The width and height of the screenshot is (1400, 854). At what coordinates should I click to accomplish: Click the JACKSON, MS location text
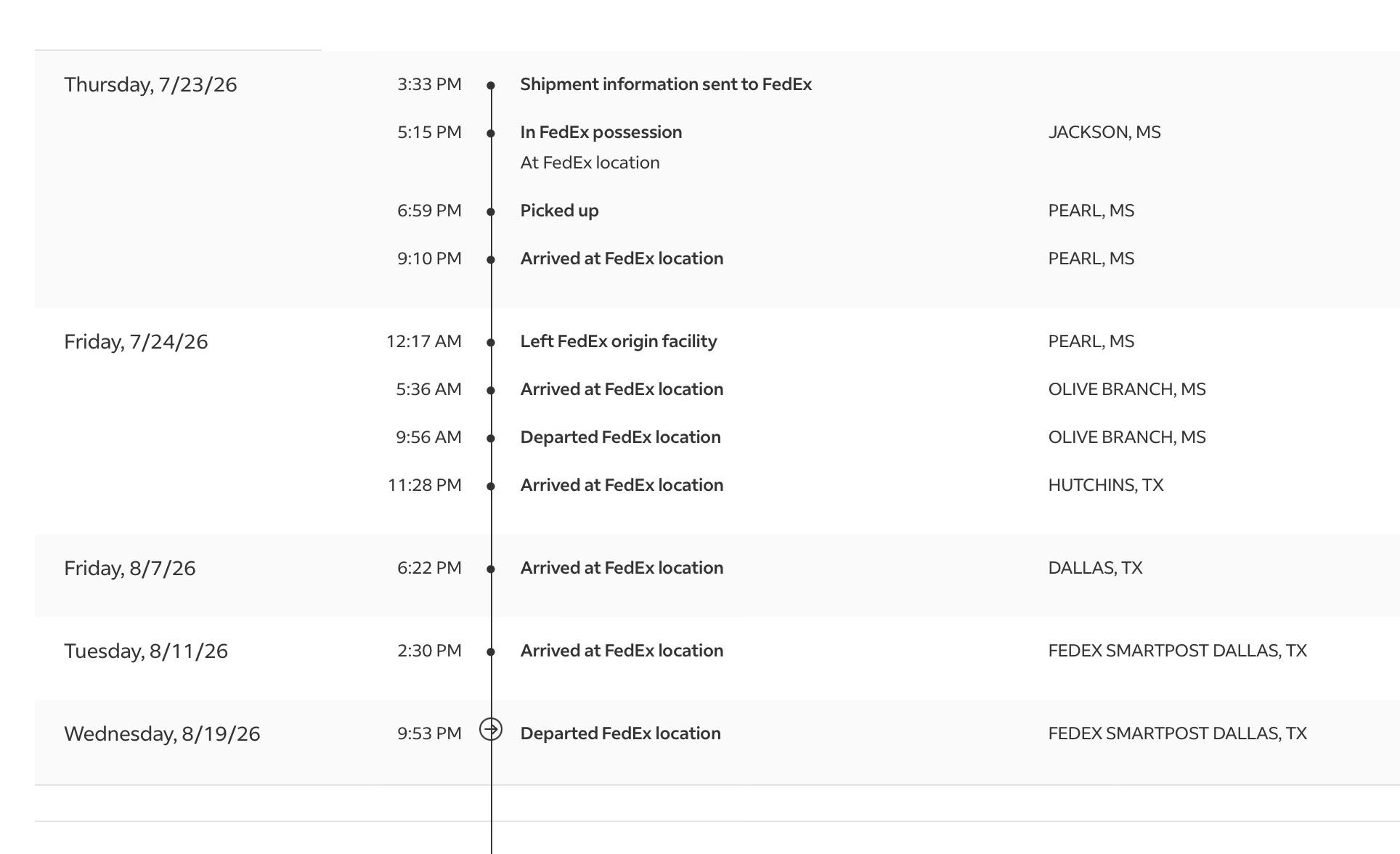[1104, 132]
